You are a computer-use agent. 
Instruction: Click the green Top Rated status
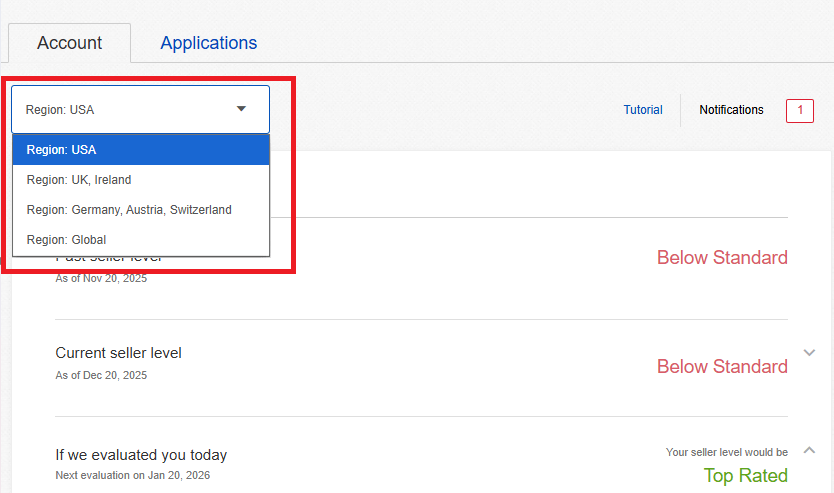coord(745,476)
